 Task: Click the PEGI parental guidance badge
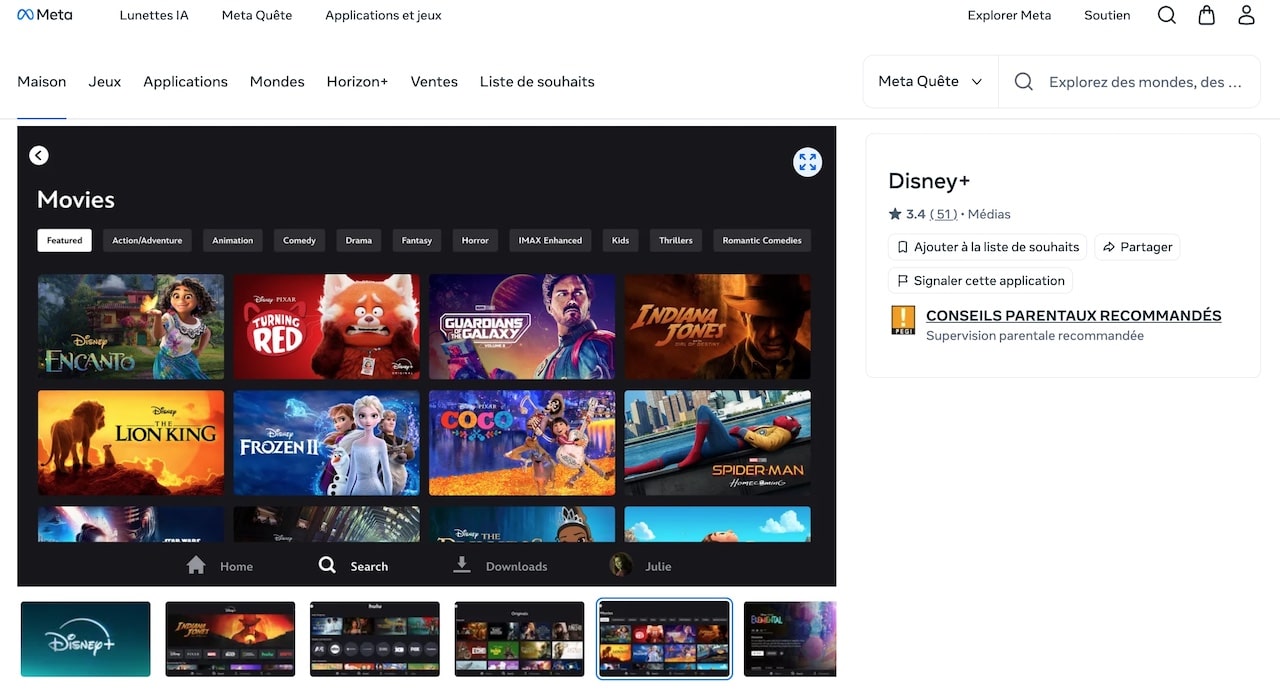pyautogui.click(x=903, y=320)
